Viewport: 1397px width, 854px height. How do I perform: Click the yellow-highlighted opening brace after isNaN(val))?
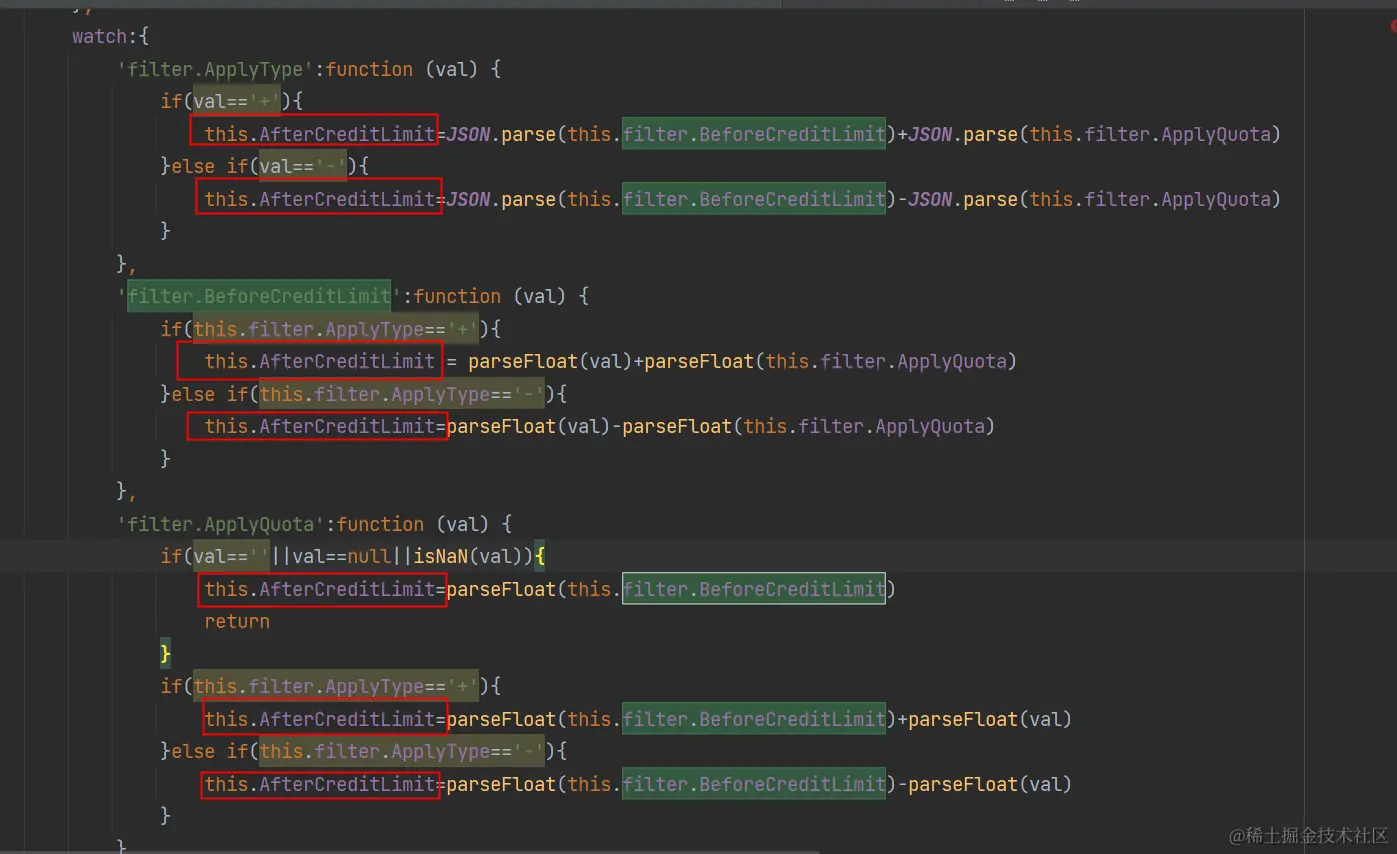pos(540,556)
